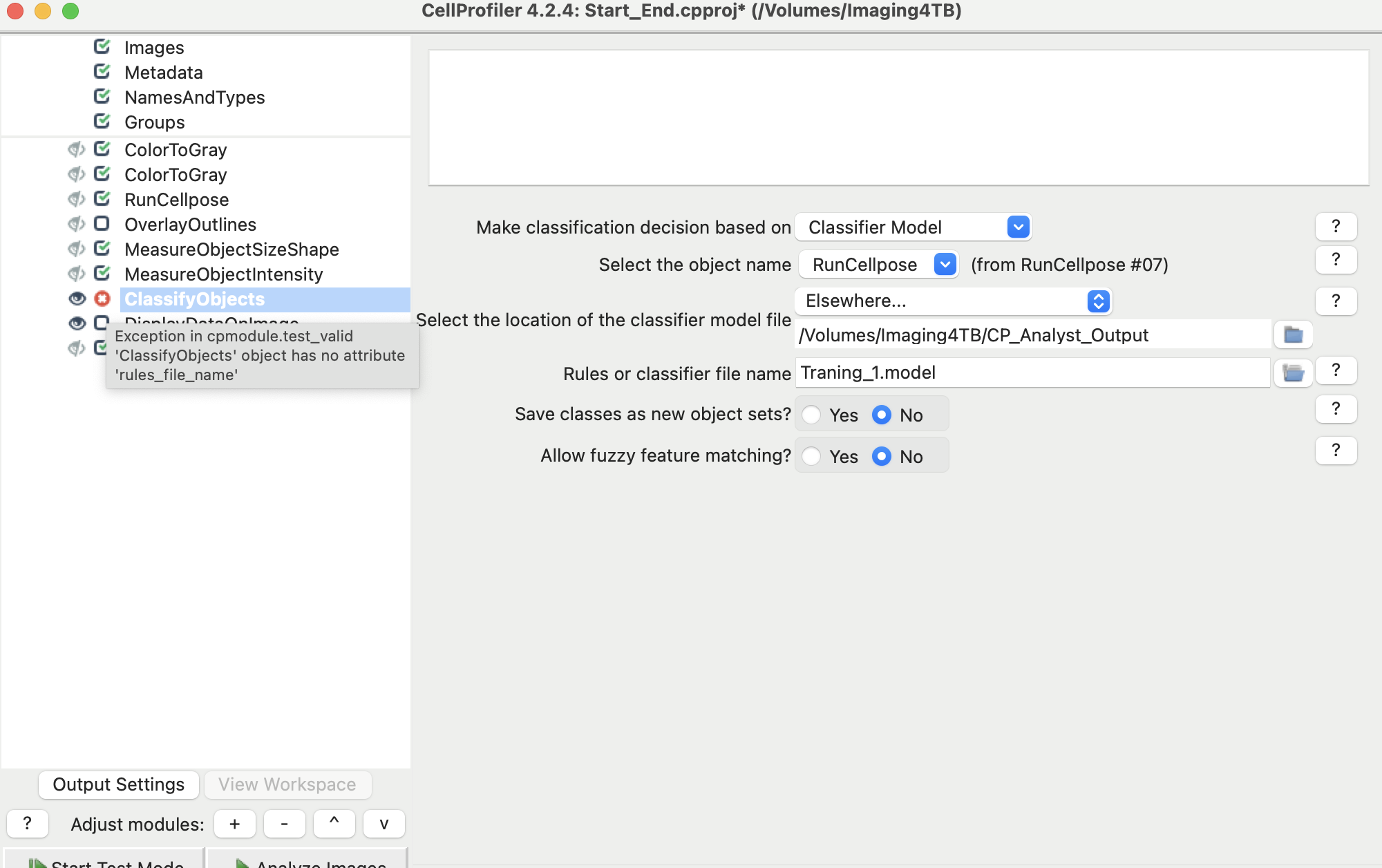Click the v icon to move module down

[x=384, y=824]
